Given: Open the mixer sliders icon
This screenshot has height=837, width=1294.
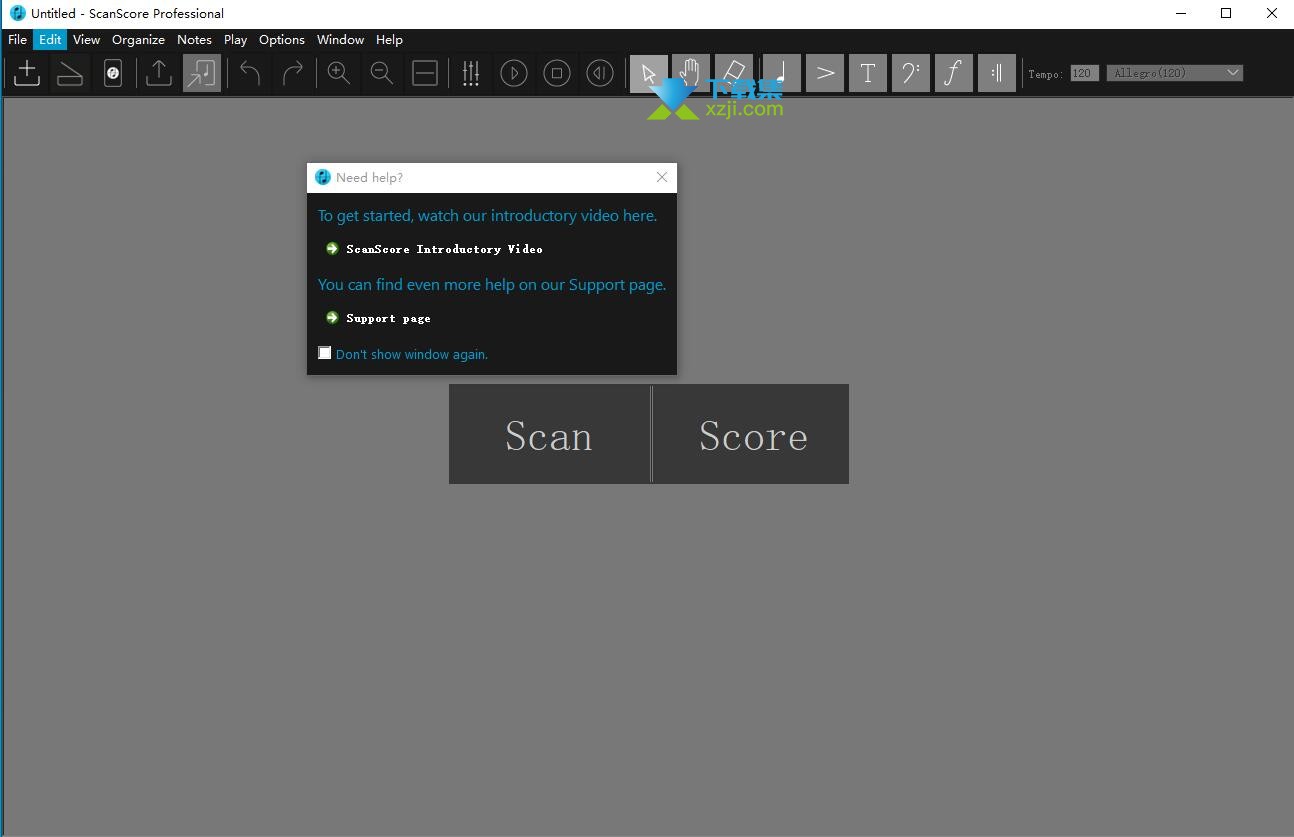Looking at the screenshot, I should (x=471, y=73).
